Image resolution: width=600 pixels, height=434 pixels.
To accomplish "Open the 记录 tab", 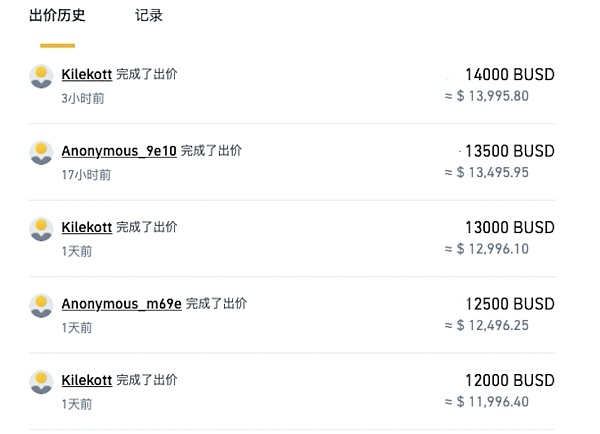I will [x=148, y=16].
